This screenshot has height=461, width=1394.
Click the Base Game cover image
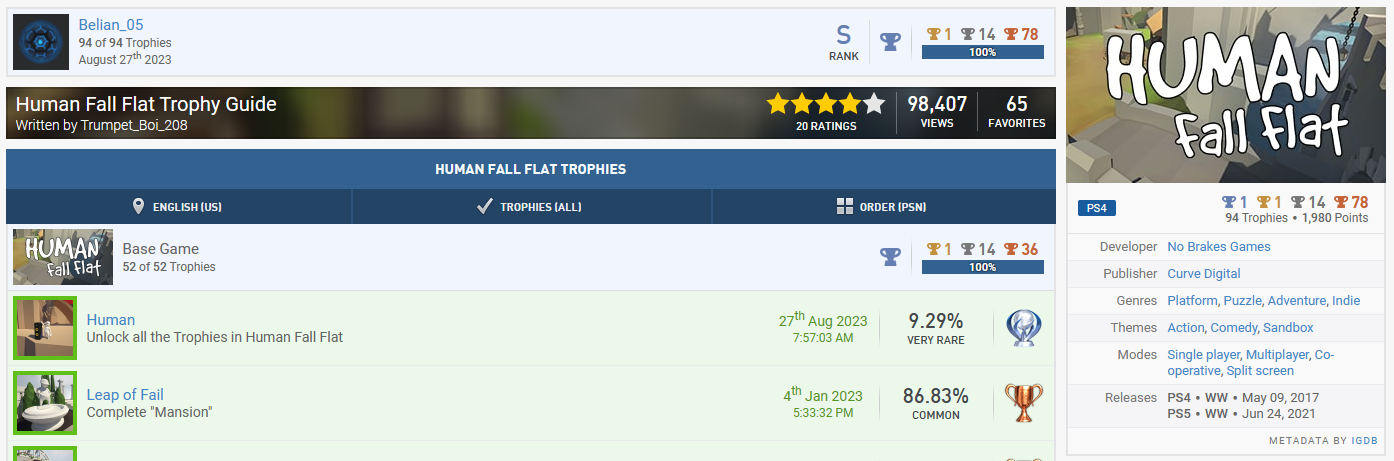[x=63, y=257]
